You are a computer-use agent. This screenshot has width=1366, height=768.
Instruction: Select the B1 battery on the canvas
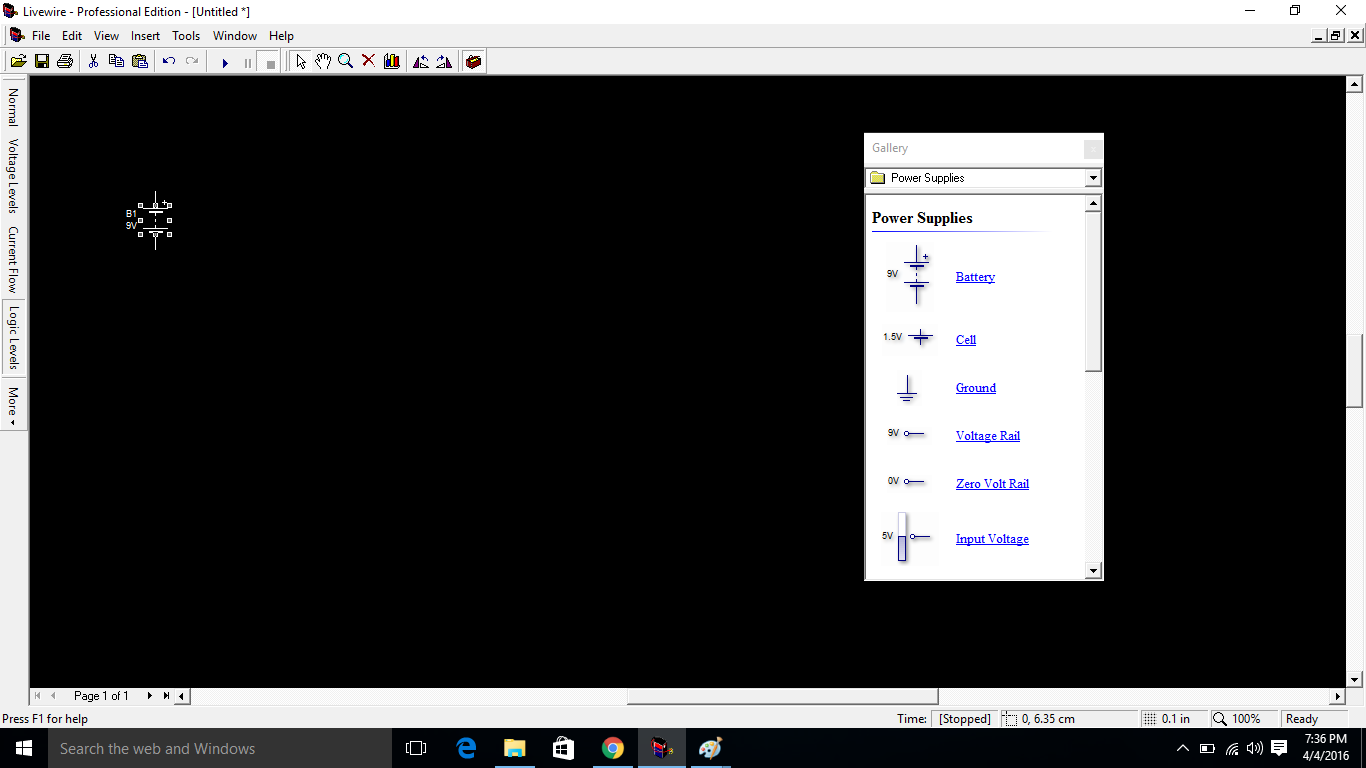click(155, 220)
